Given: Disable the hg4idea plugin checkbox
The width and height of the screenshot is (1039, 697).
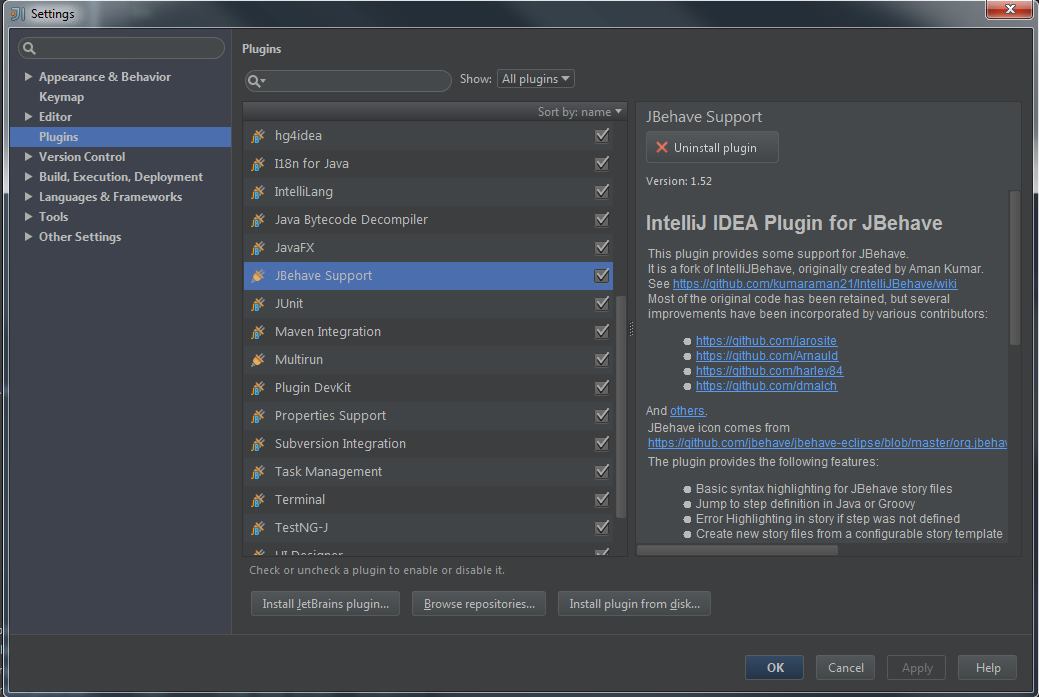Looking at the screenshot, I should (602, 135).
